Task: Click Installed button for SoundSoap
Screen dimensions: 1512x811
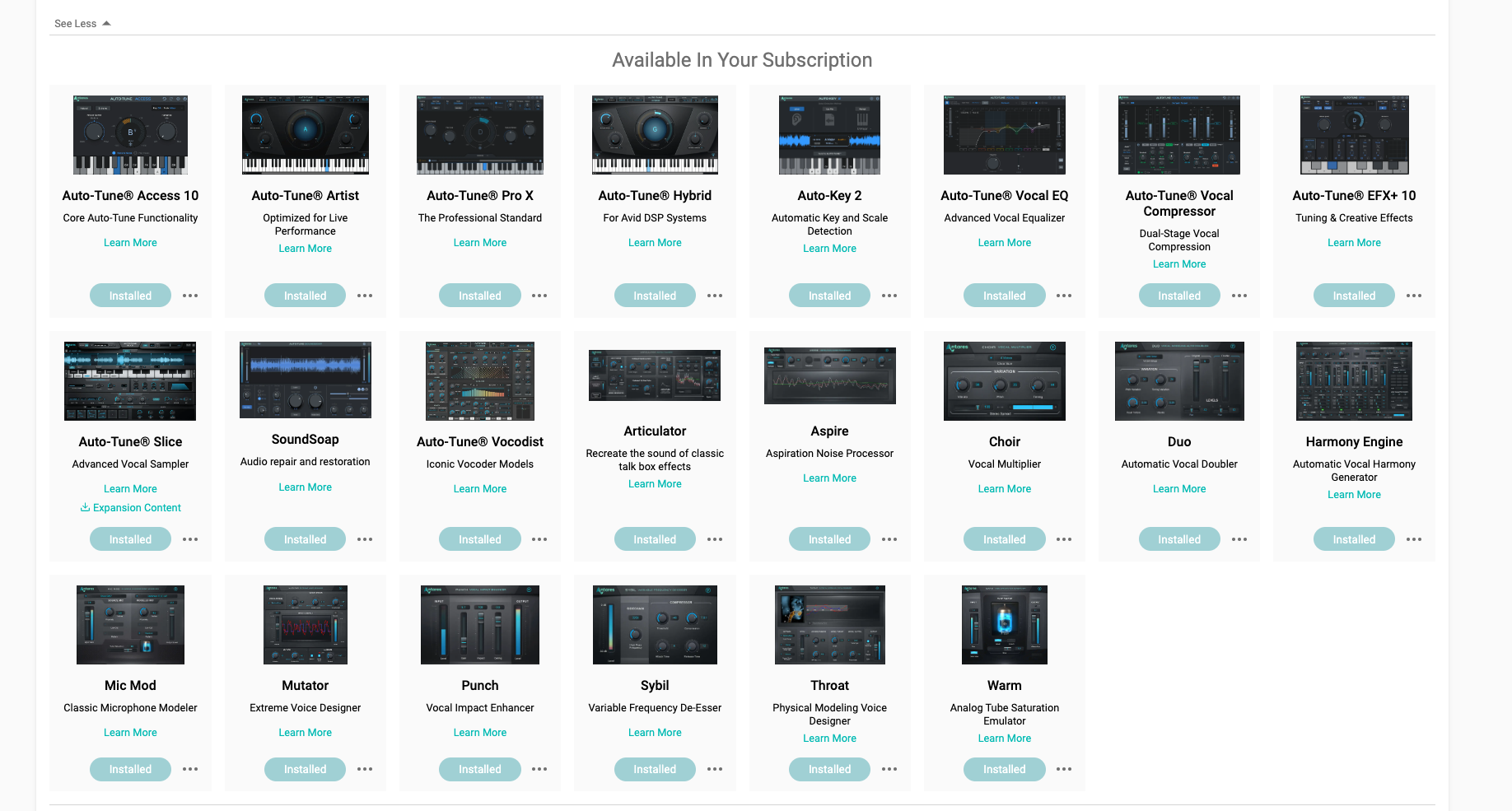Action: [x=305, y=539]
